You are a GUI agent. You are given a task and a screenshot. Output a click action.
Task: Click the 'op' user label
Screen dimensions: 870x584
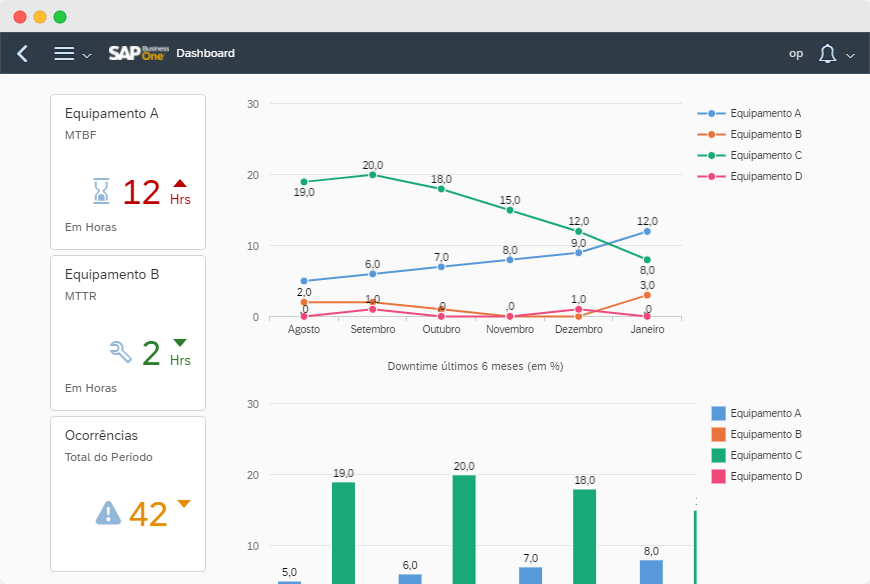click(x=796, y=54)
